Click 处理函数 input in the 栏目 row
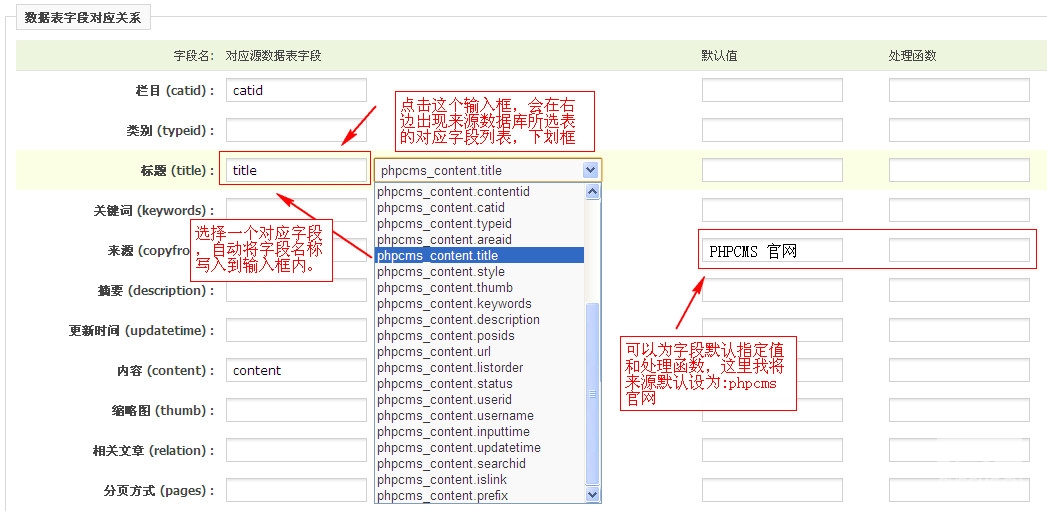 point(959,90)
